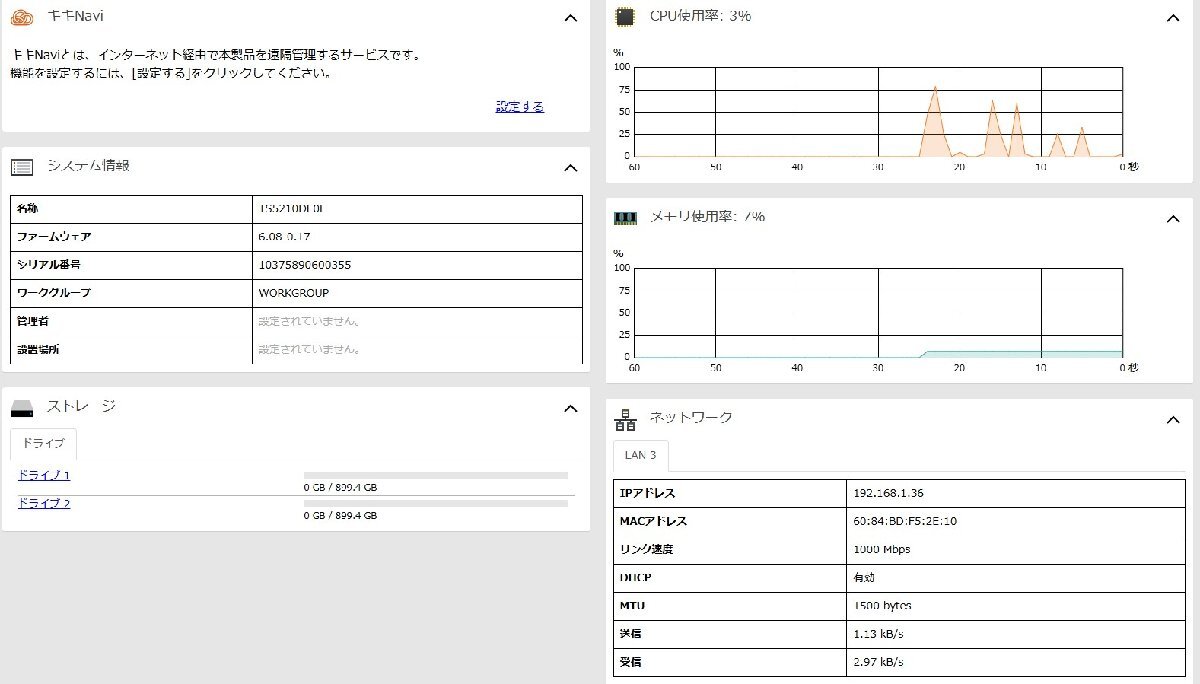Open ドライブ1 details
Image resolution: width=1200 pixels, height=684 pixels.
coord(43,476)
